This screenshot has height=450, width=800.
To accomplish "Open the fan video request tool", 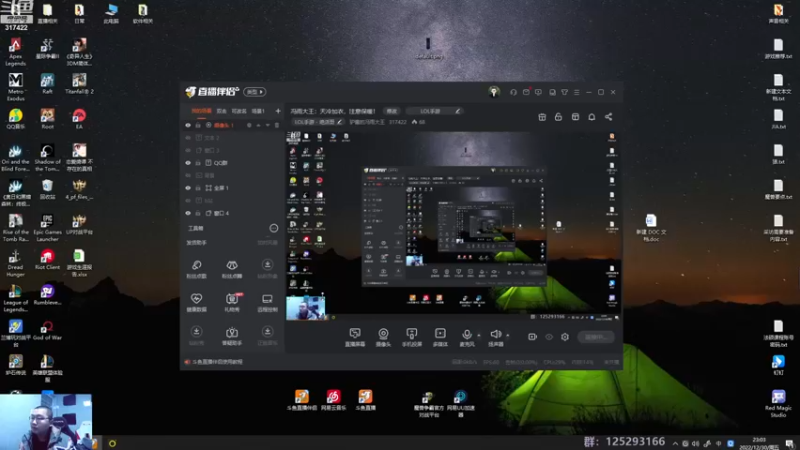I will tap(232, 269).
